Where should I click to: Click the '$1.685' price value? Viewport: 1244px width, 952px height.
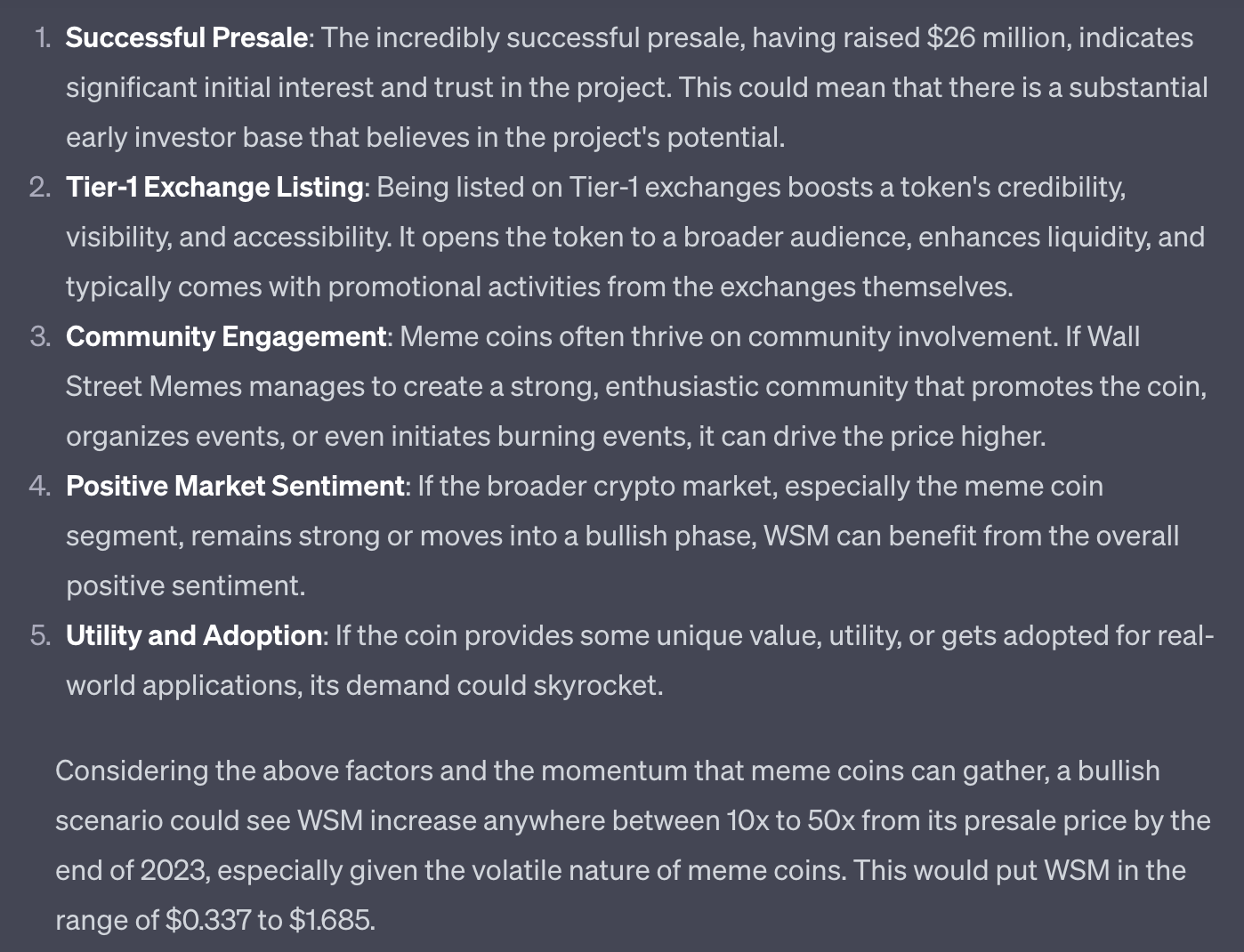tap(329, 919)
